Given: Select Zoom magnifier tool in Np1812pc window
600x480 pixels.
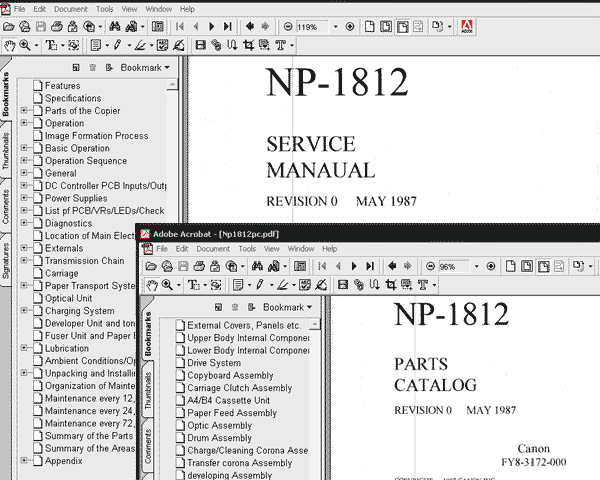Looking at the screenshot, I should (167, 285).
